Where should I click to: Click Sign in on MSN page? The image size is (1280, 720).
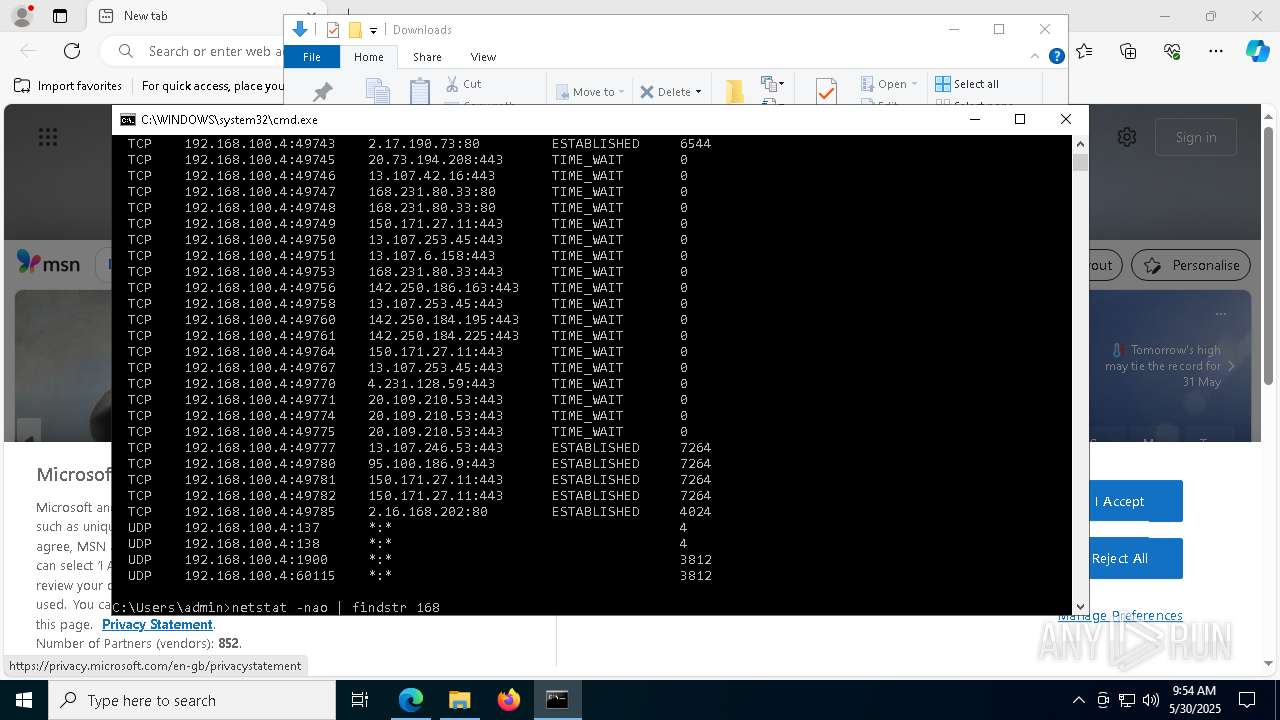[1196, 137]
